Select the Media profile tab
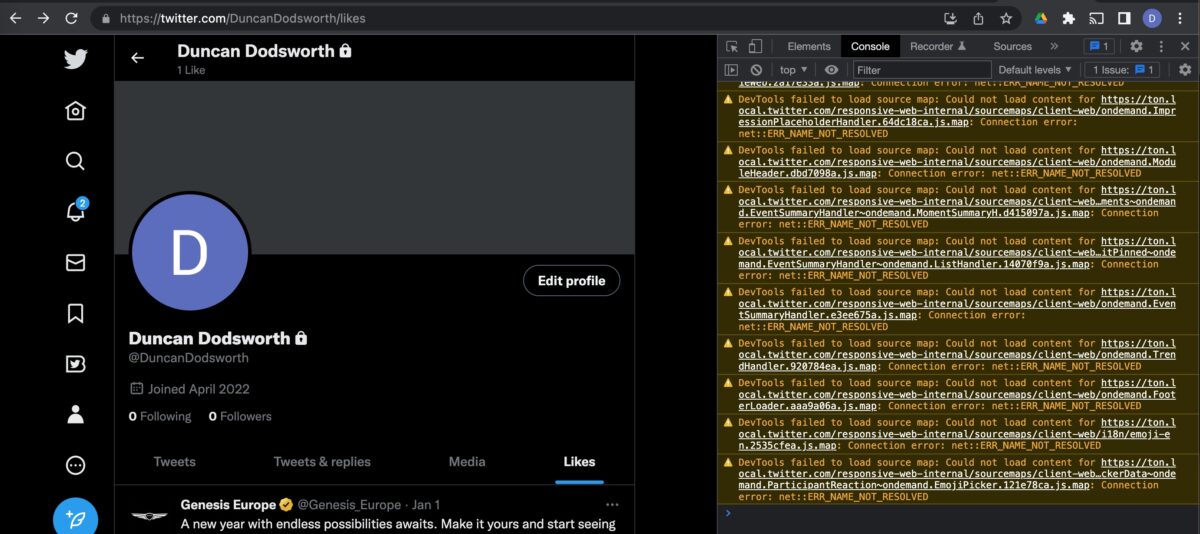1200x534 pixels. point(466,462)
